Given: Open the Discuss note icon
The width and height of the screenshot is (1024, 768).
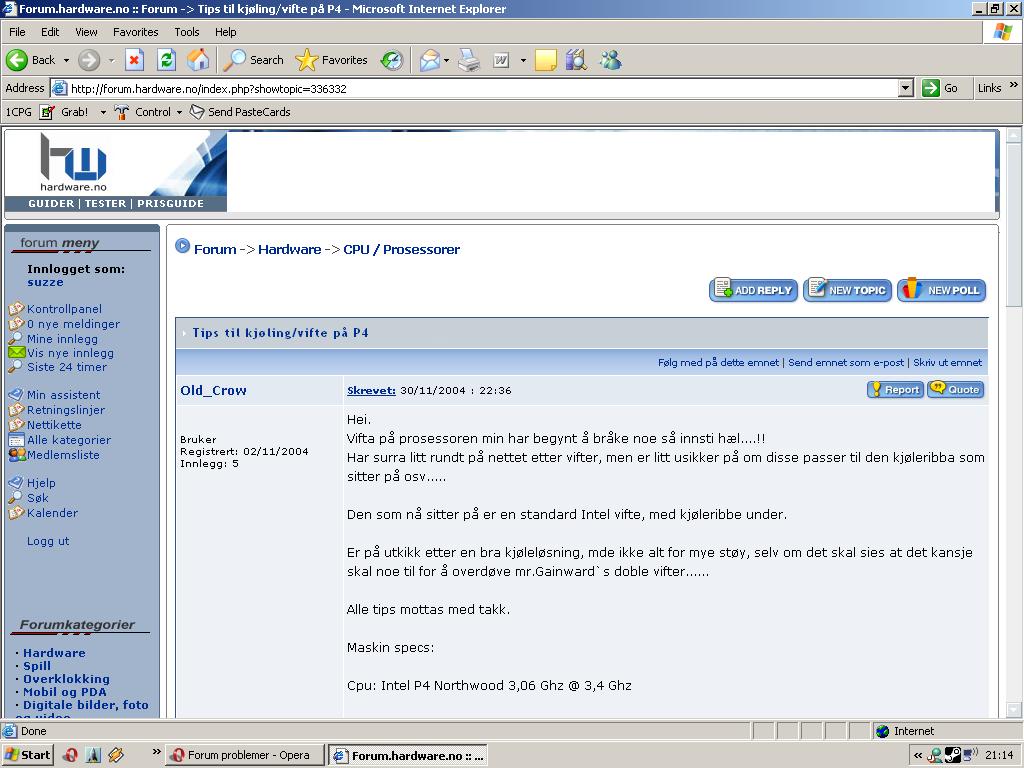Looking at the screenshot, I should [x=545, y=60].
